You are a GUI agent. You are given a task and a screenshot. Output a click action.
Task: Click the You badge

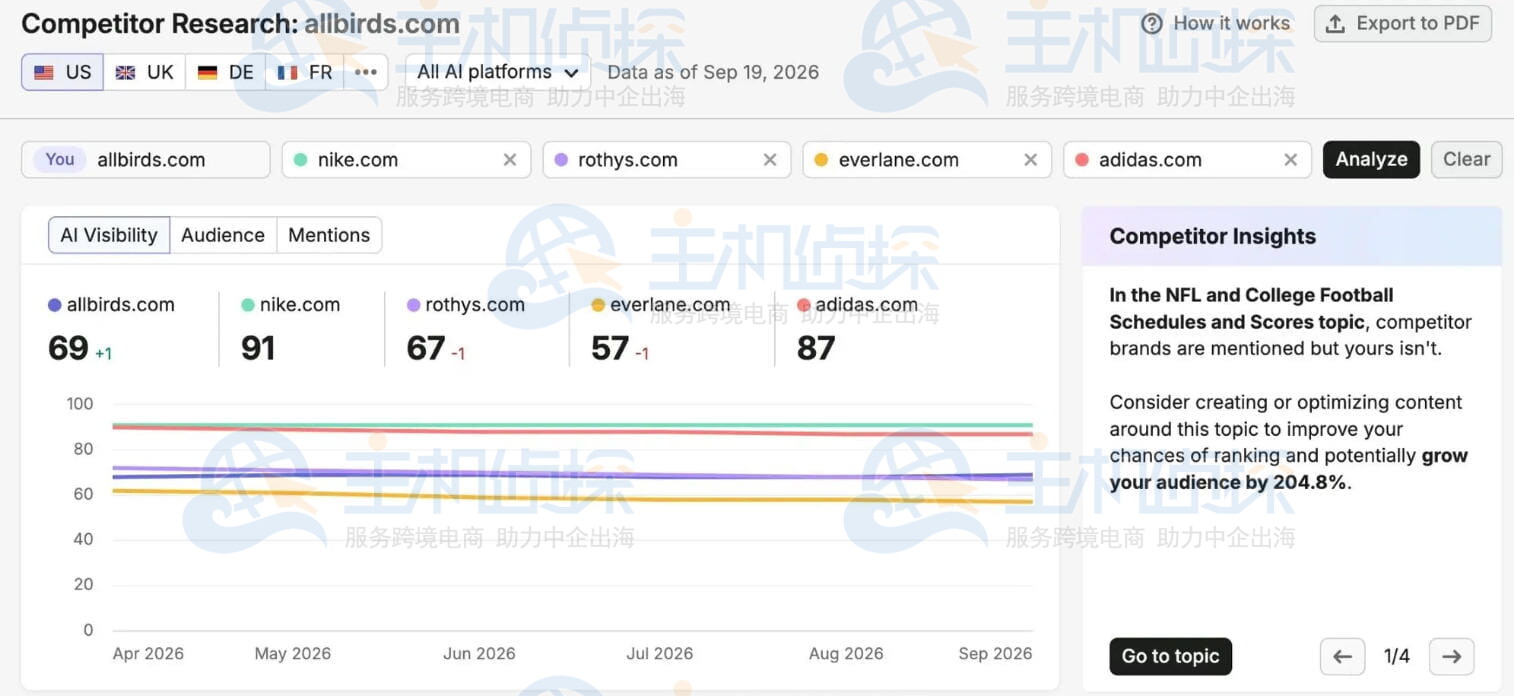pos(60,160)
